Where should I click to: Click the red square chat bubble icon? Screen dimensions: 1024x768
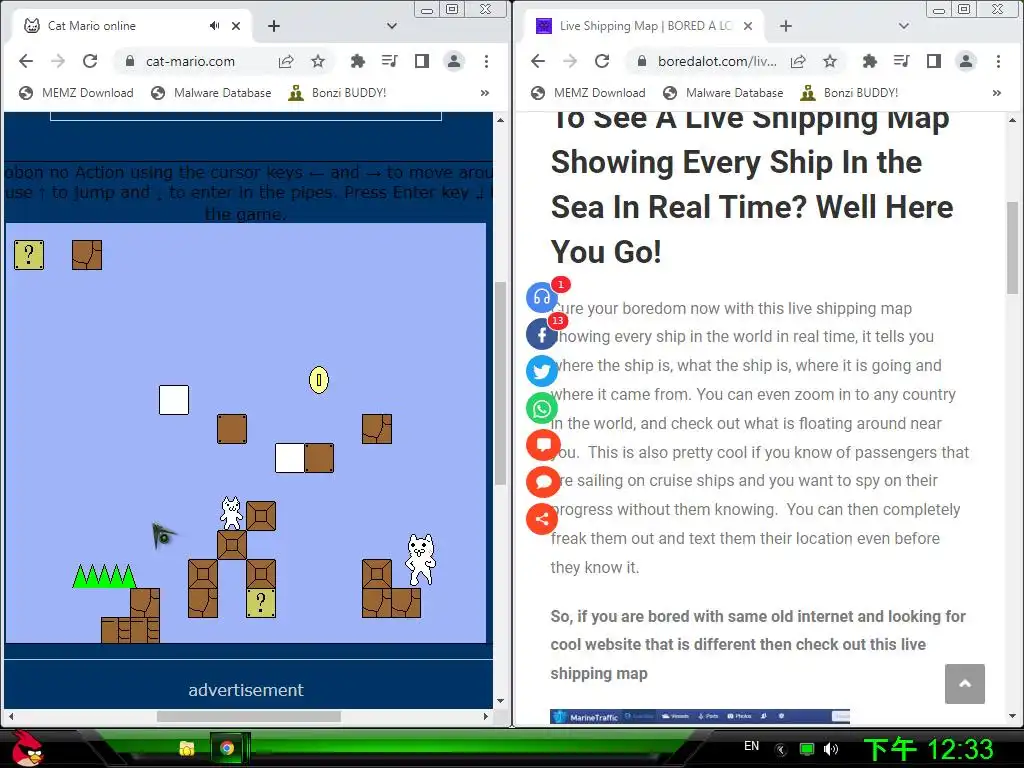point(542,445)
